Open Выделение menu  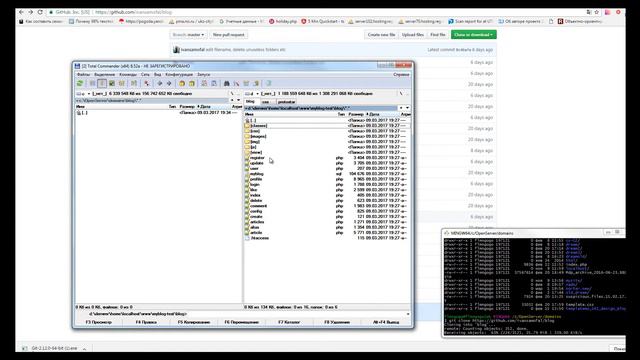click(x=104, y=75)
